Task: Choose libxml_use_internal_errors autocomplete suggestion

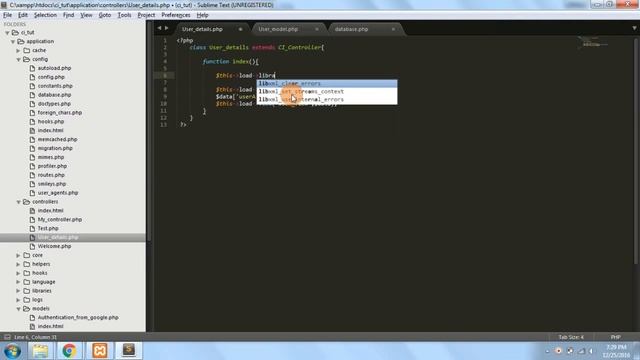Action: point(327,99)
